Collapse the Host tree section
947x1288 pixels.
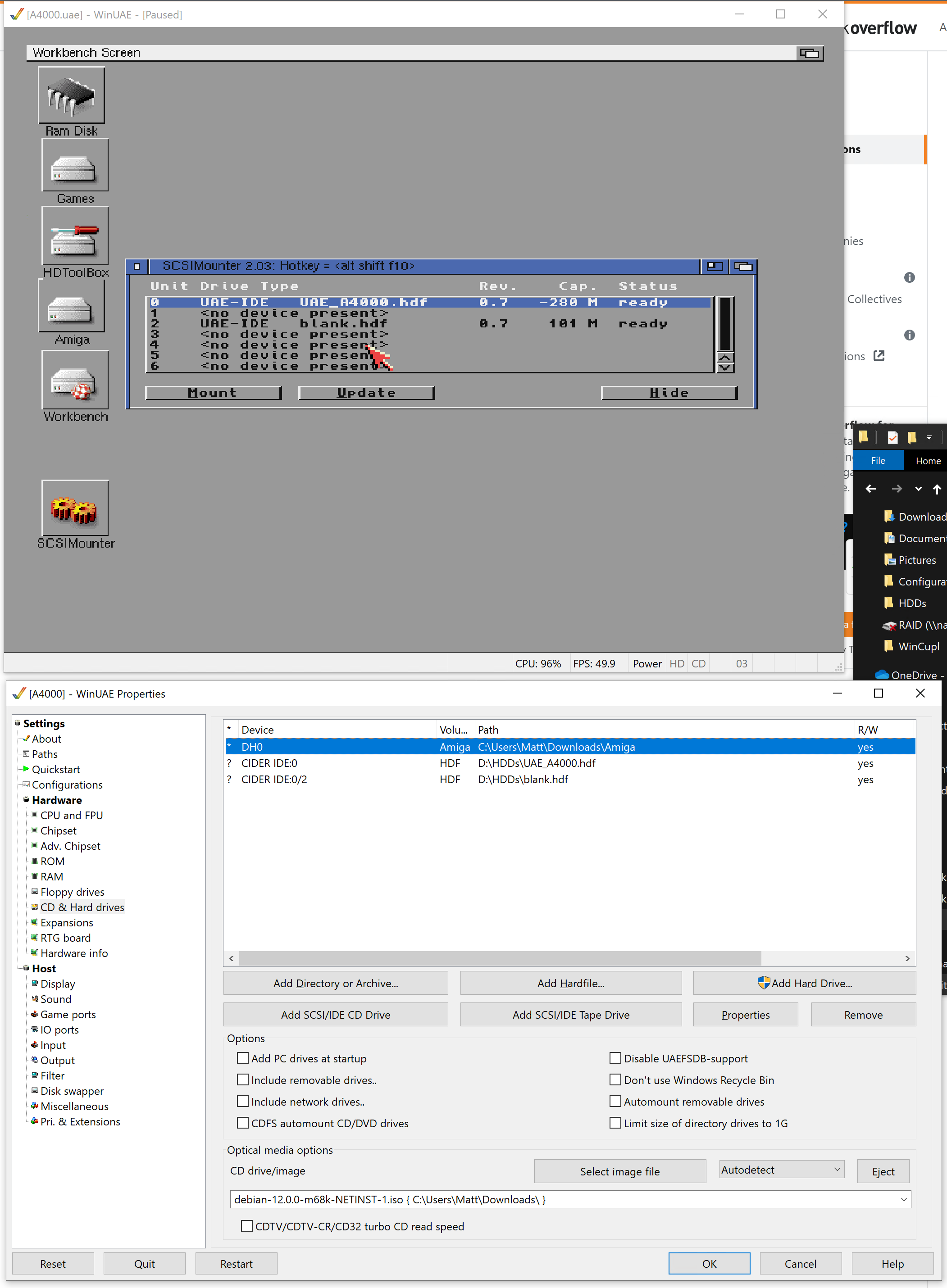pyautogui.click(x=27, y=968)
